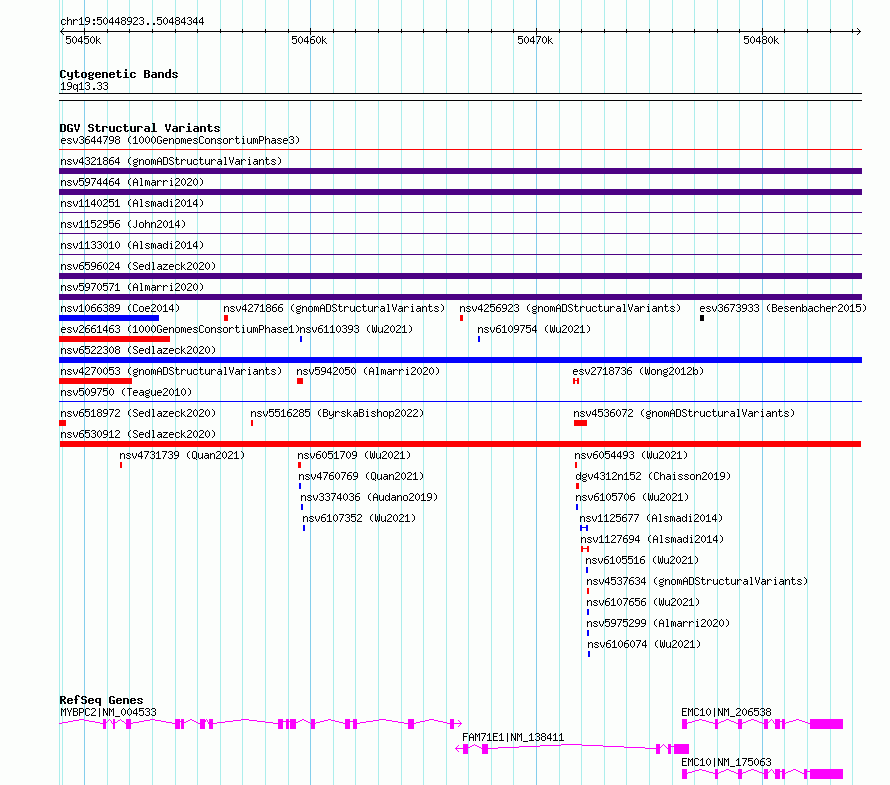Click nsv6105516 (Wu2021) label

[x=642, y=560]
